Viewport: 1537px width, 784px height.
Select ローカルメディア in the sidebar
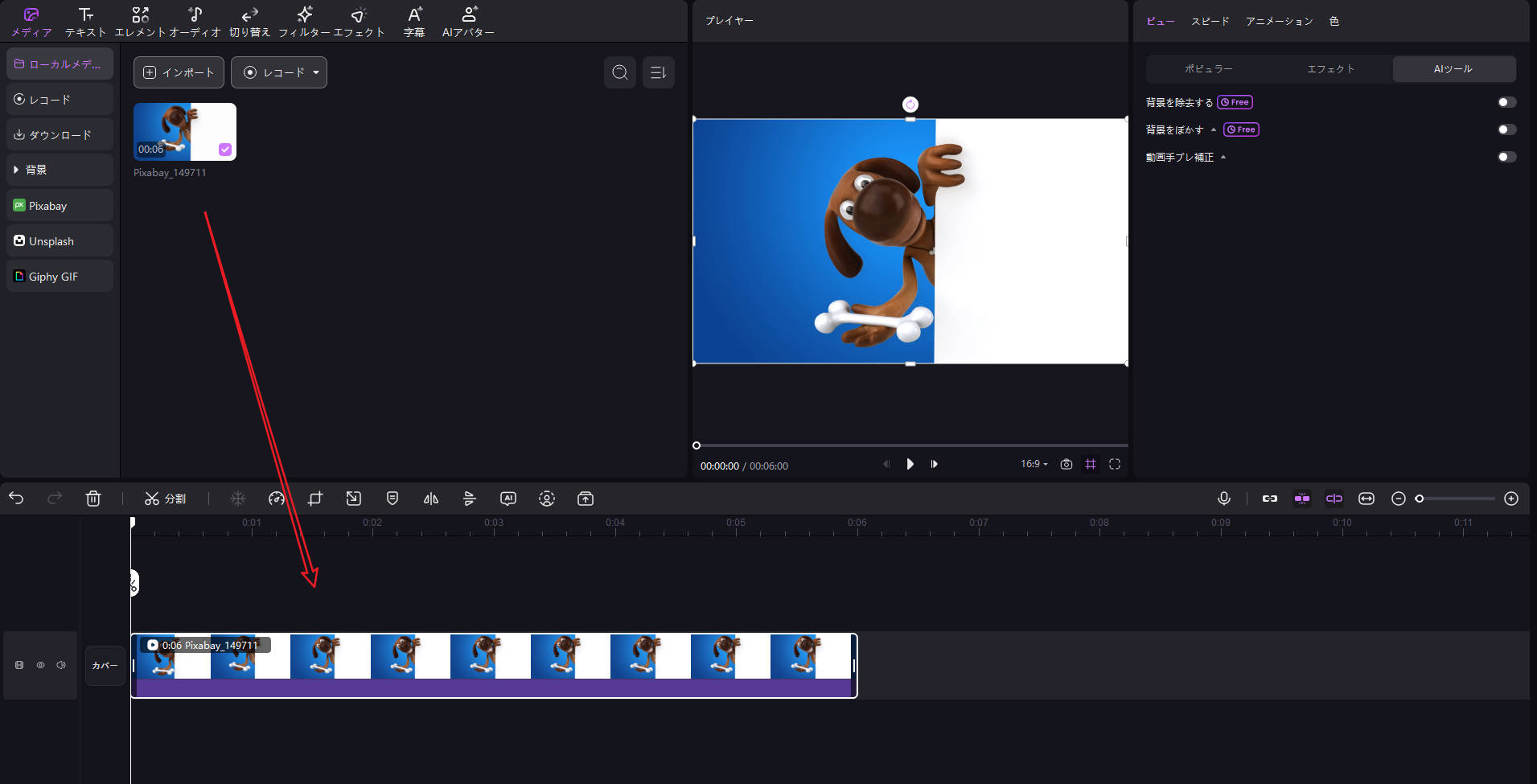(60, 64)
